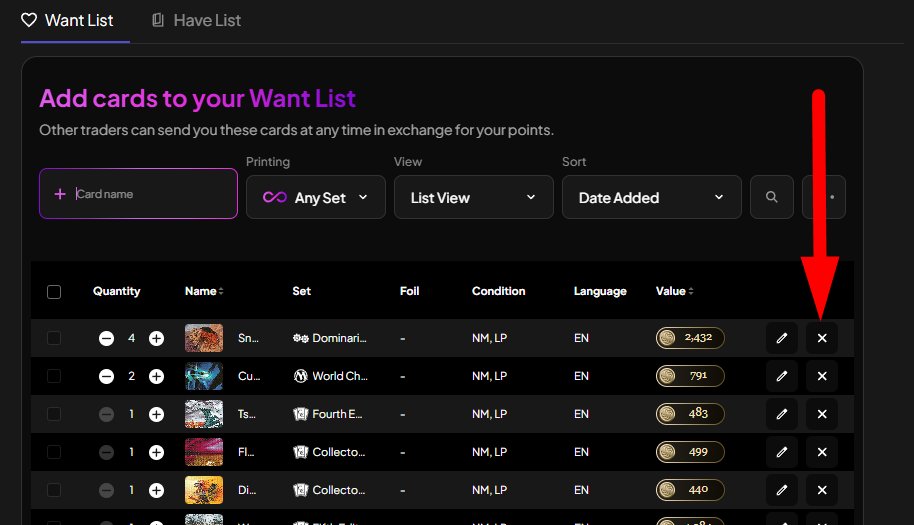Click the Card name input field
This screenshot has width=914, height=525.
point(138,193)
